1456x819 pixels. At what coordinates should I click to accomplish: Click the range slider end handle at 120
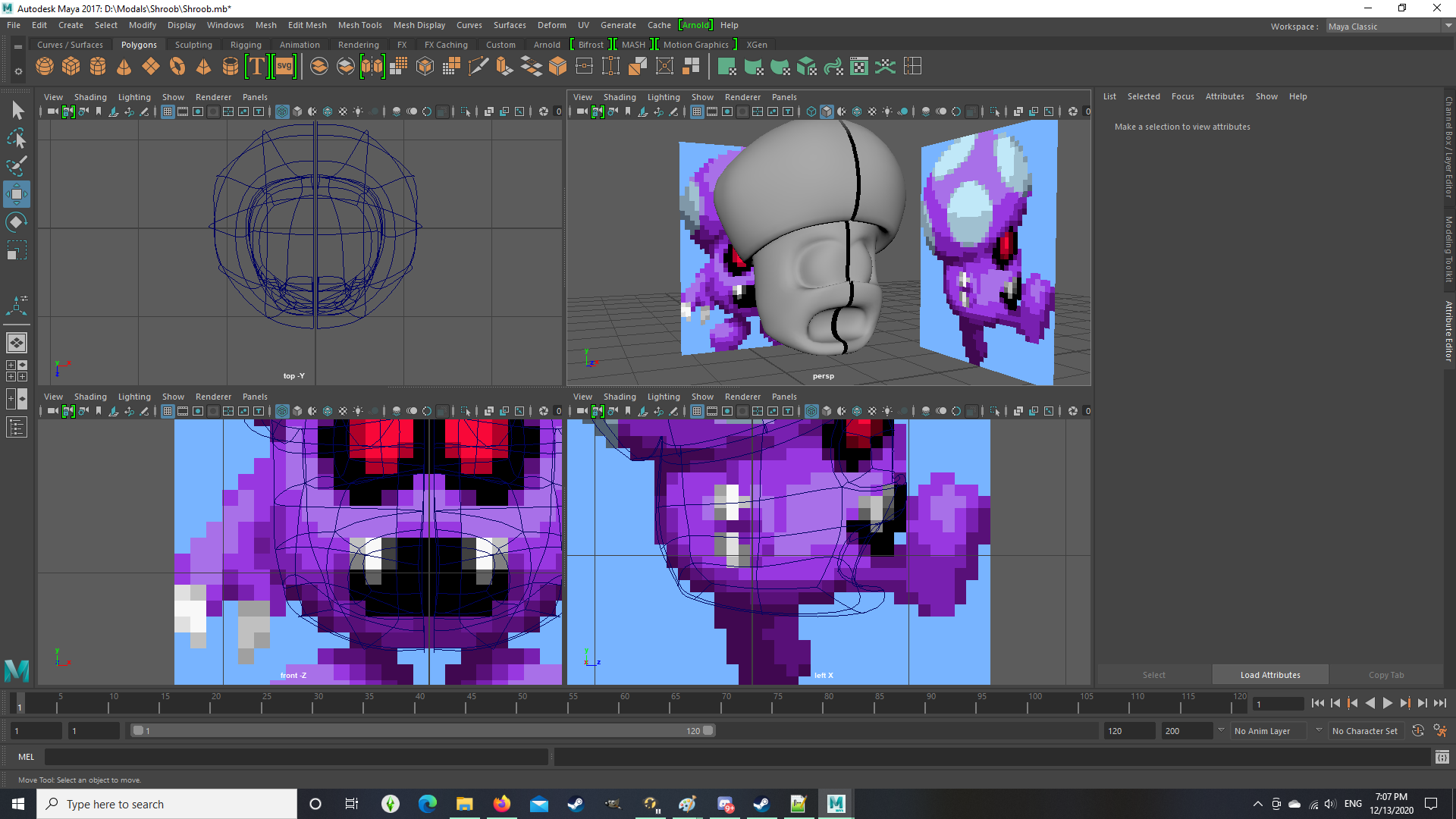coord(708,731)
